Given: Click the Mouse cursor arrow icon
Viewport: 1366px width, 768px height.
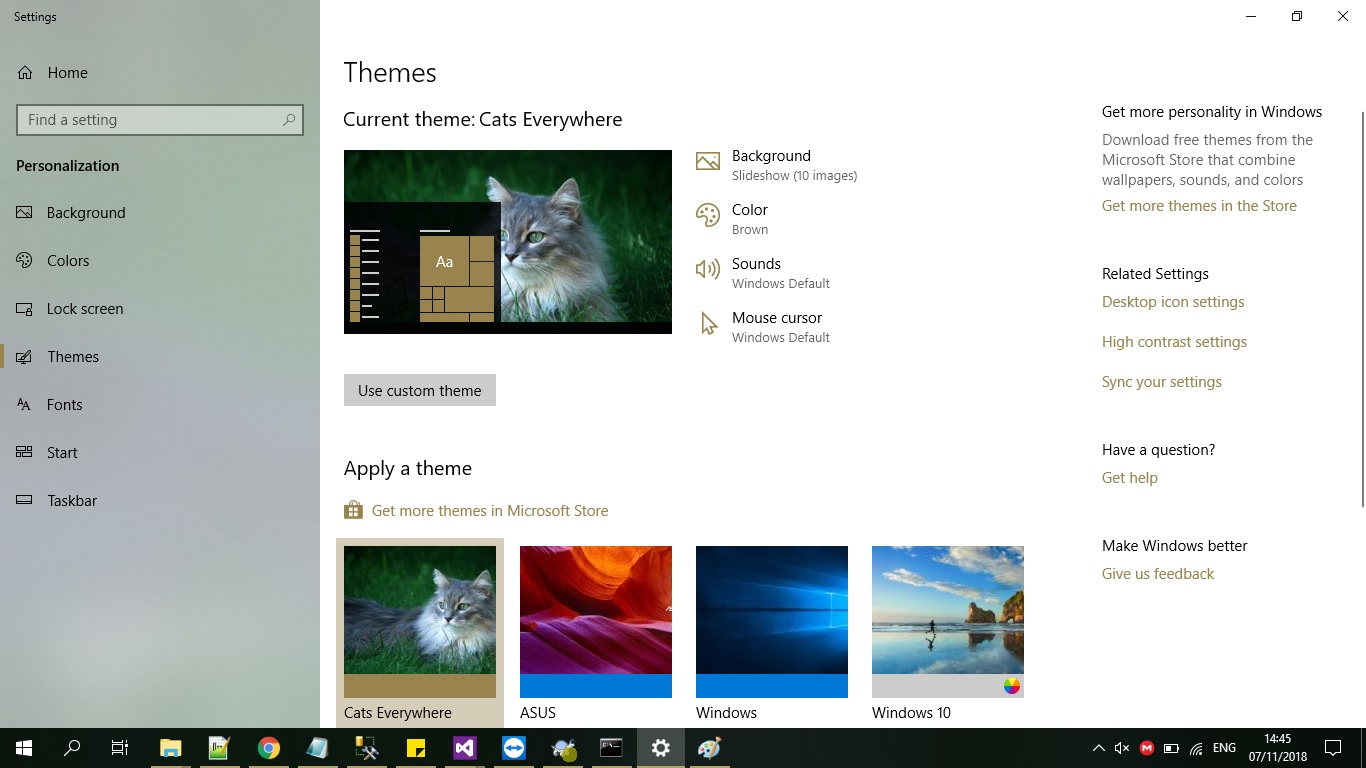Looking at the screenshot, I should pos(708,323).
